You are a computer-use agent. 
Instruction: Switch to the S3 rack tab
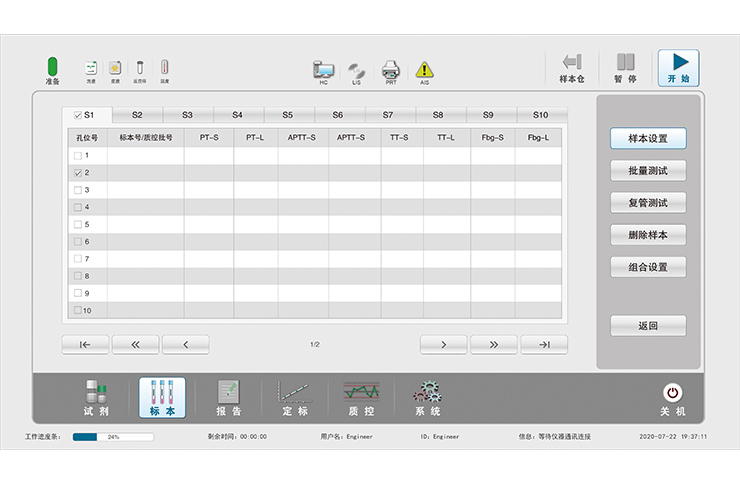(x=187, y=115)
